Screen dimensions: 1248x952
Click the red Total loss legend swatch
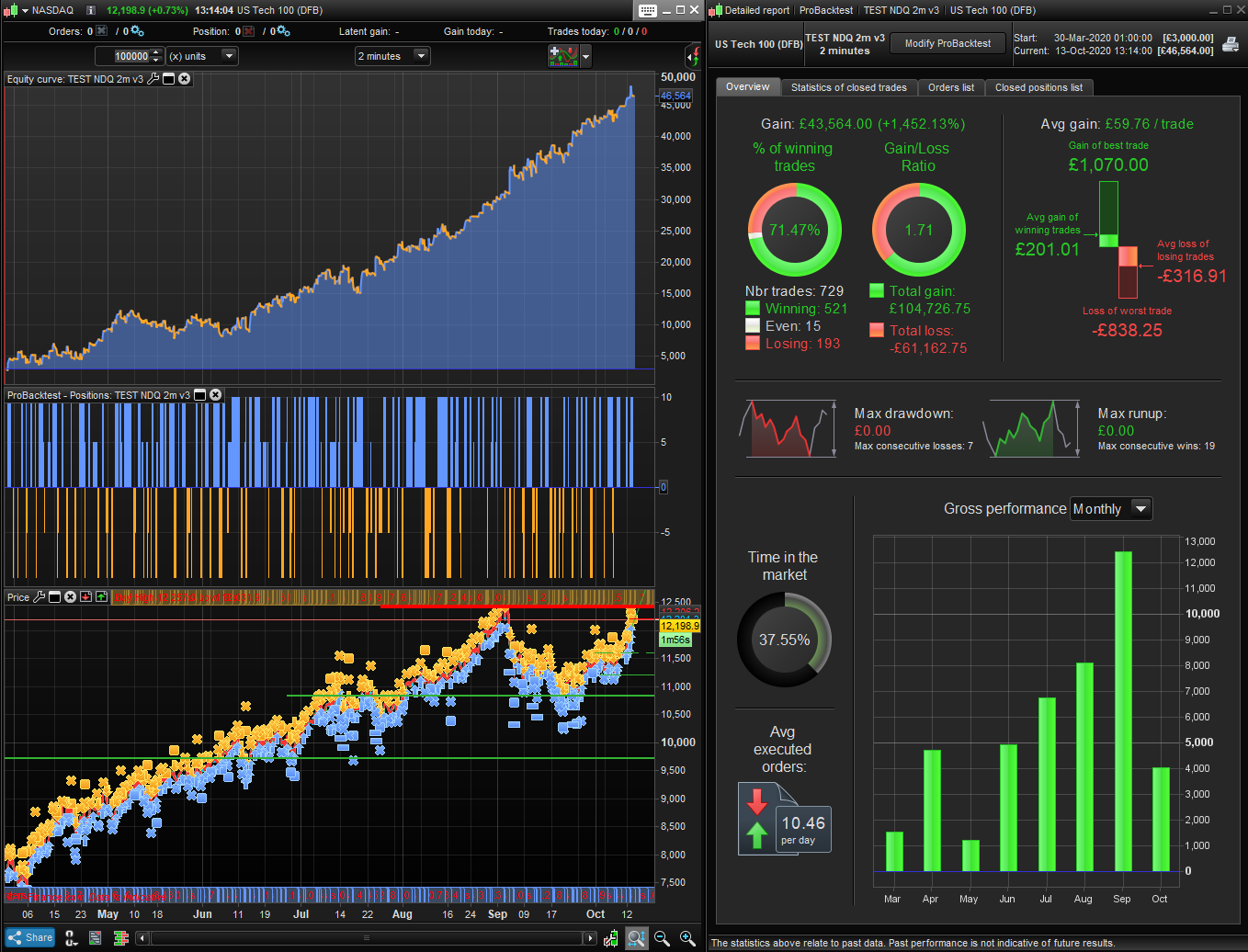877,330
